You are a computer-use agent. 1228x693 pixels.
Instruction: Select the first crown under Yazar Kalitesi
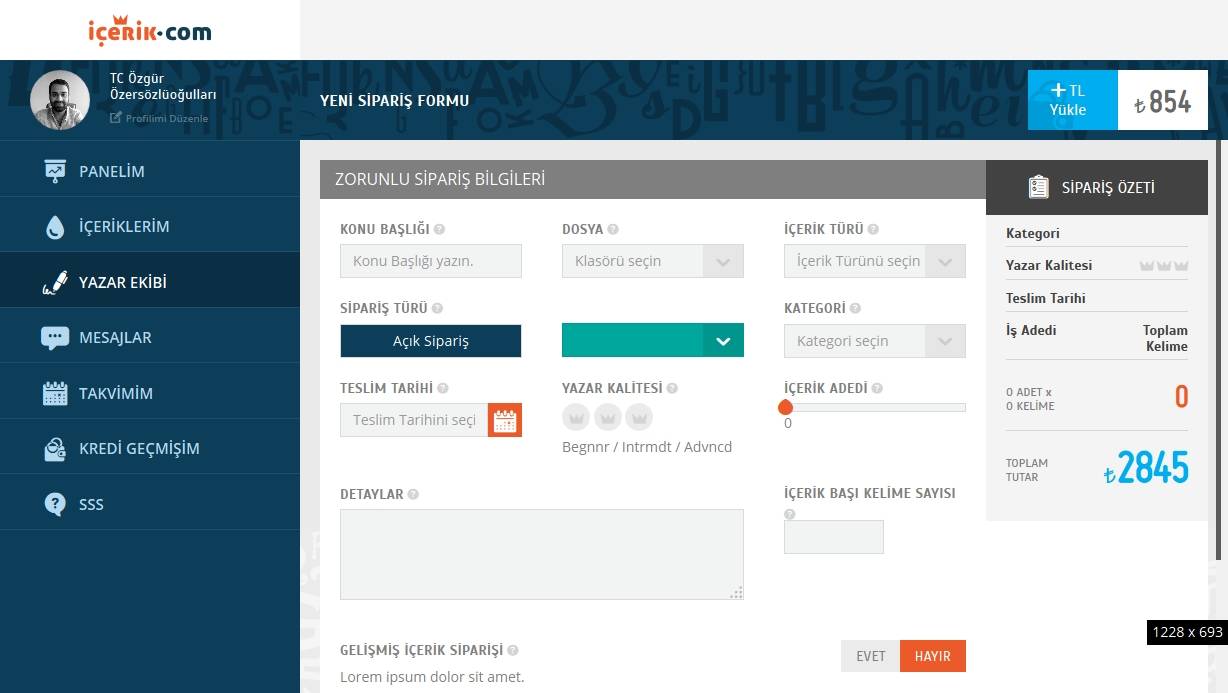tap(576, 417)
